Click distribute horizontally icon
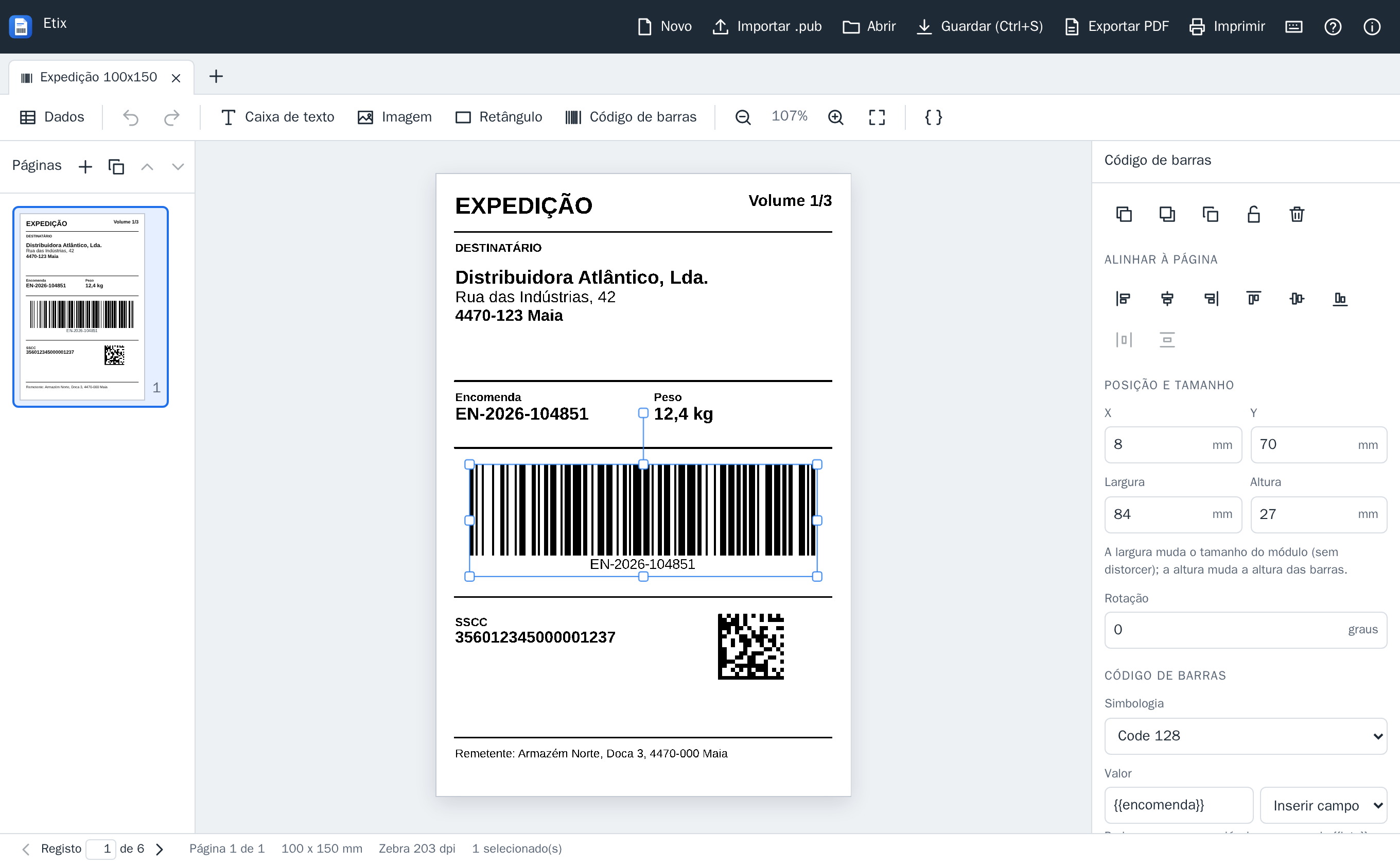The width and height of the screenshot is (1400, 865). pos(1124,340)
